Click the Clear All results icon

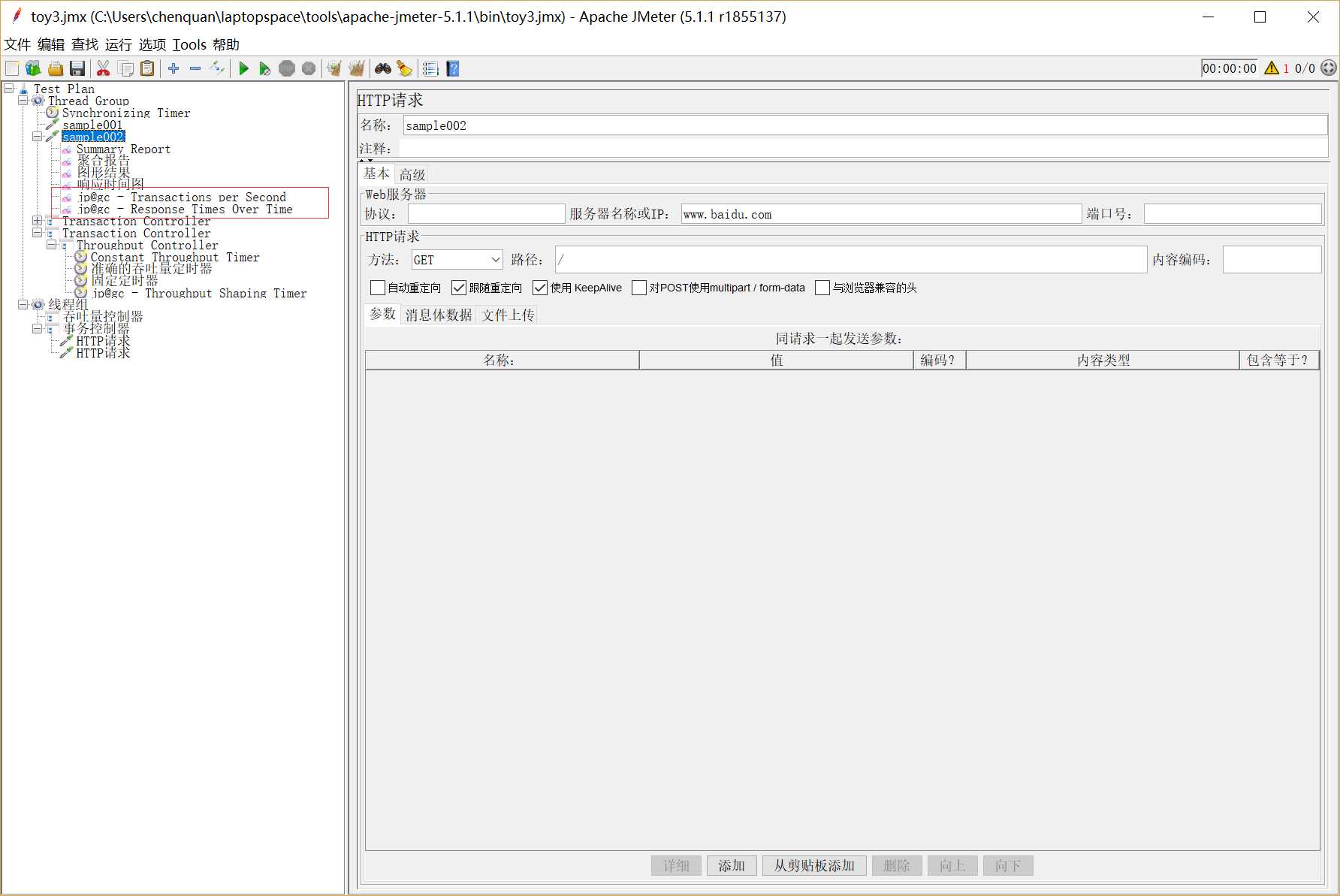click(357, 68)
